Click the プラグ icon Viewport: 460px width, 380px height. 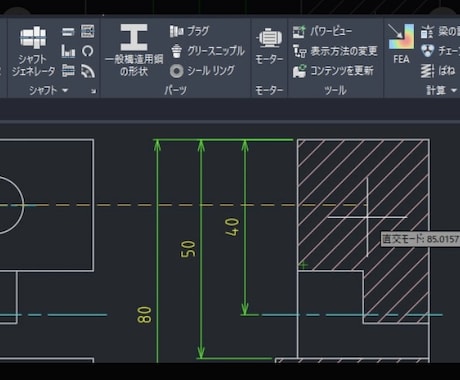point(177,31)
